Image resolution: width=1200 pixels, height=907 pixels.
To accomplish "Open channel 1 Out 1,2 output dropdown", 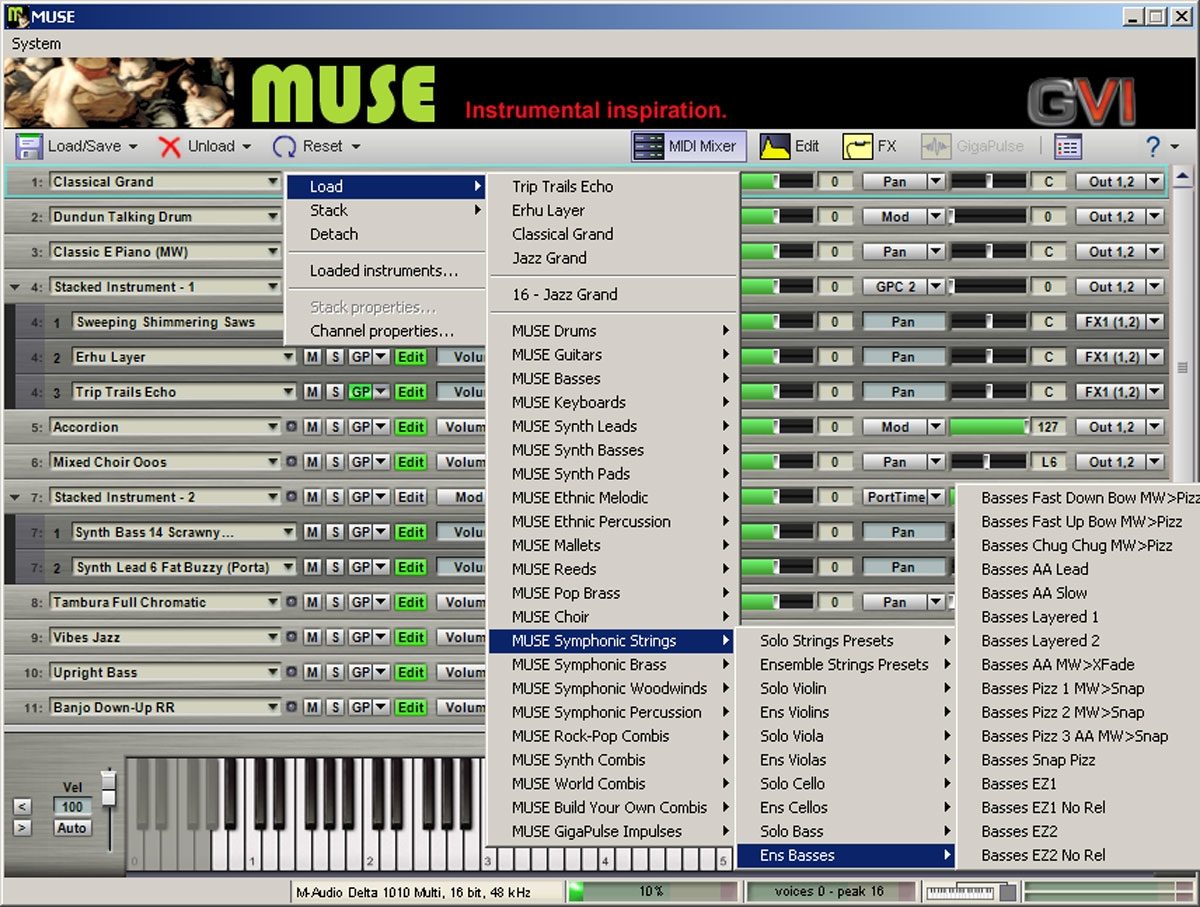I will click(x=1155, y=182).
